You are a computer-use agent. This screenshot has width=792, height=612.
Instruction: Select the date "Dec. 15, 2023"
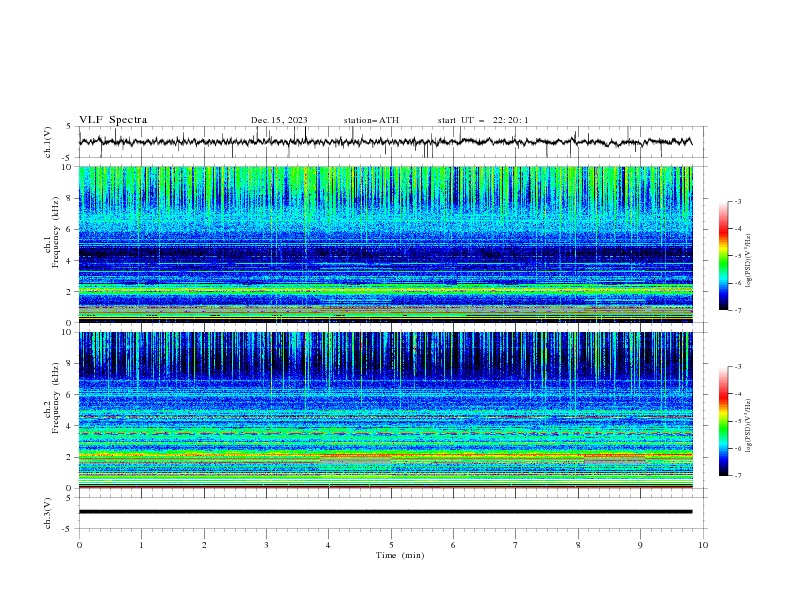pyautogui.click(x=279, y=120)
